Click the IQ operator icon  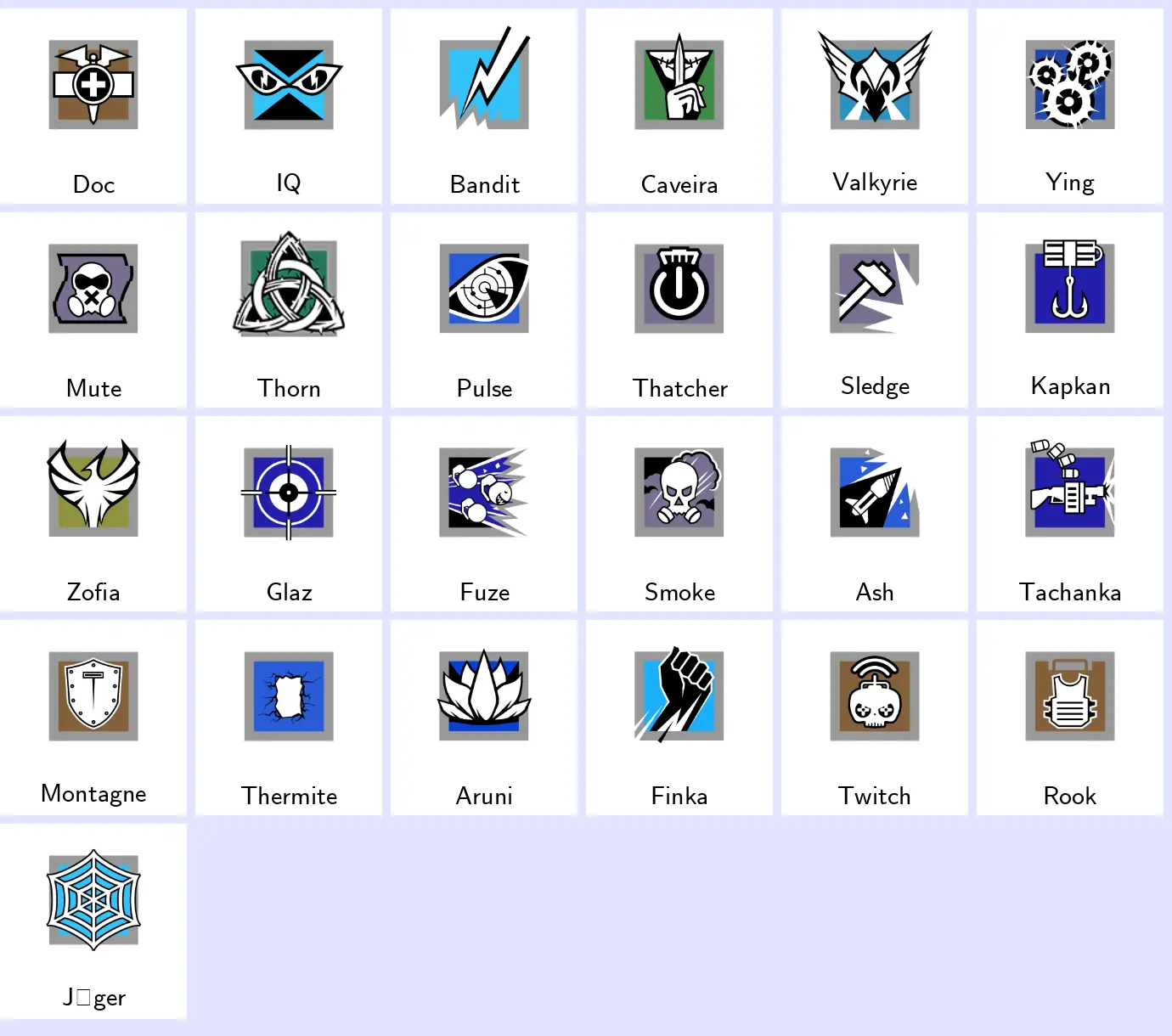click(x=289, y=85)
